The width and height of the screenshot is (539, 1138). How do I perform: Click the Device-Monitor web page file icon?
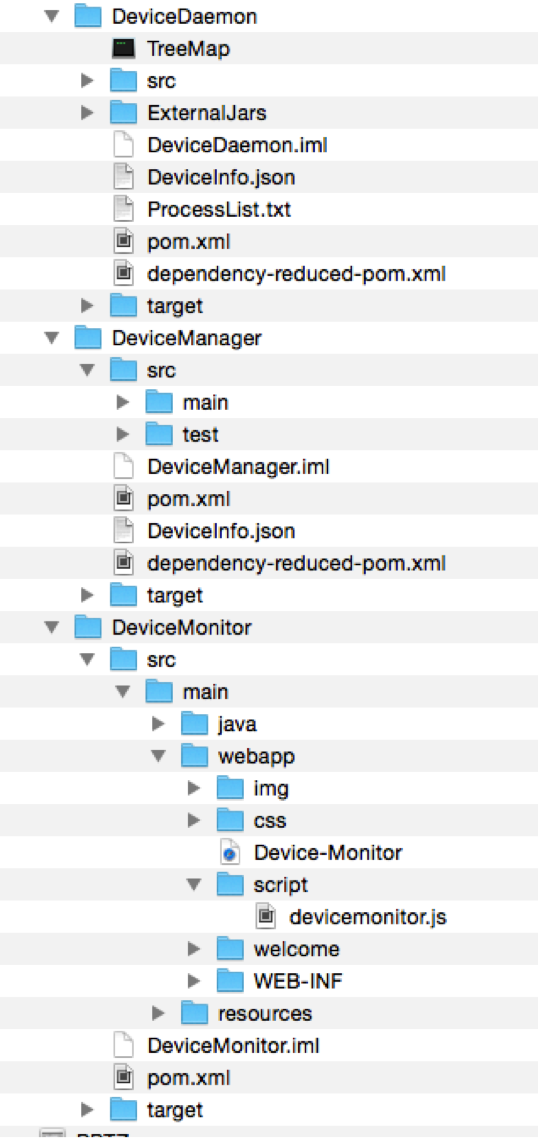click(231, 851)
